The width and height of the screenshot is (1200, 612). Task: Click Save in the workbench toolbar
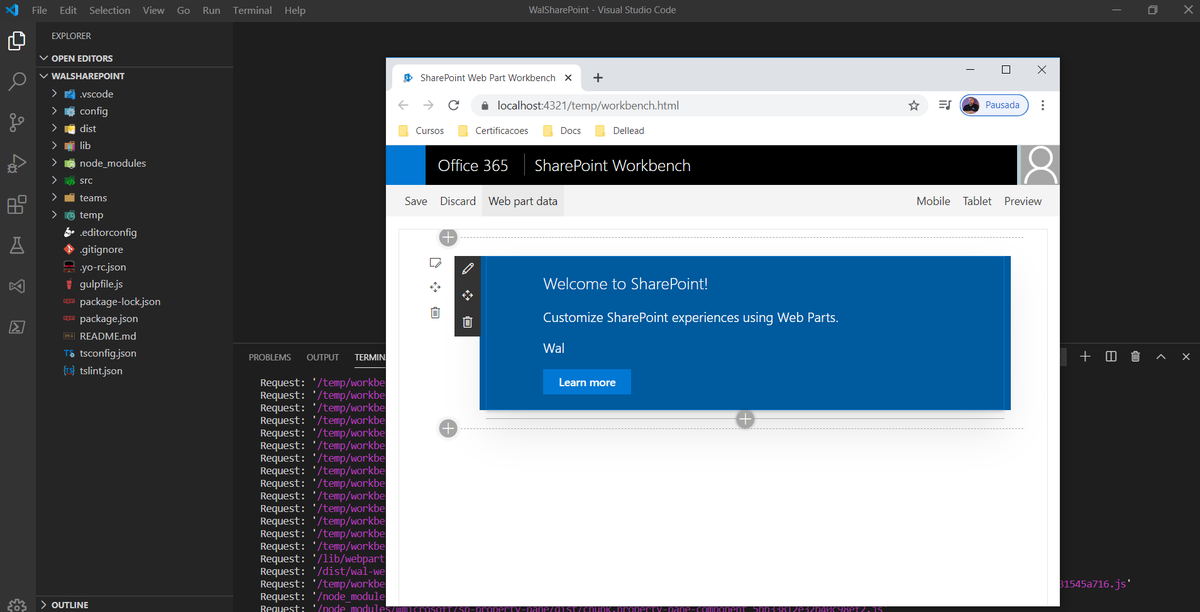[x=416, y=201]
